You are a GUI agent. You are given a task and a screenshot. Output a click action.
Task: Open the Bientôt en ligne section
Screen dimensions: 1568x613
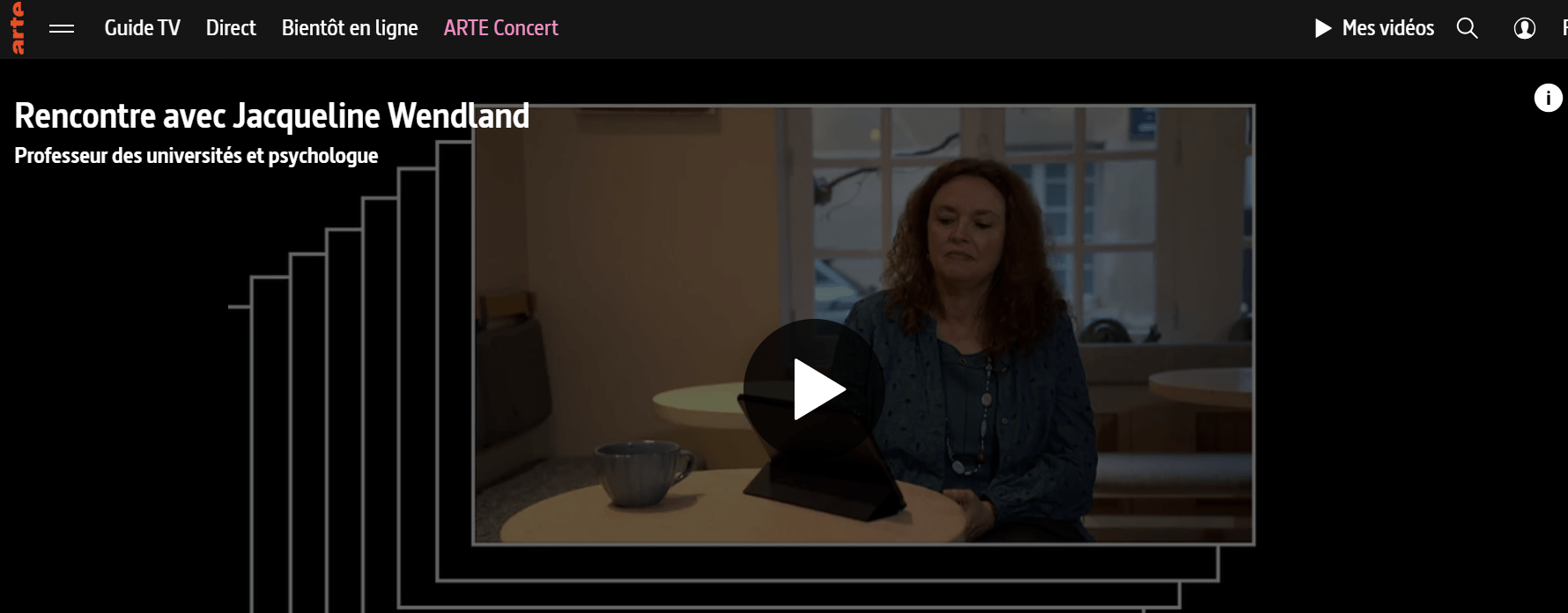tap(350, 28)
